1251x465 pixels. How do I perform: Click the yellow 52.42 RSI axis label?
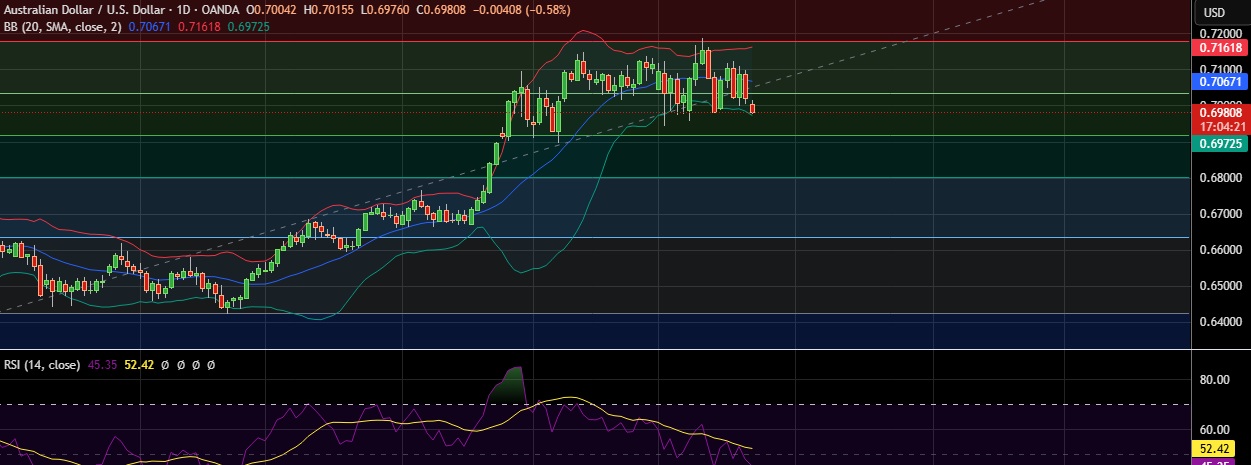1220,449
